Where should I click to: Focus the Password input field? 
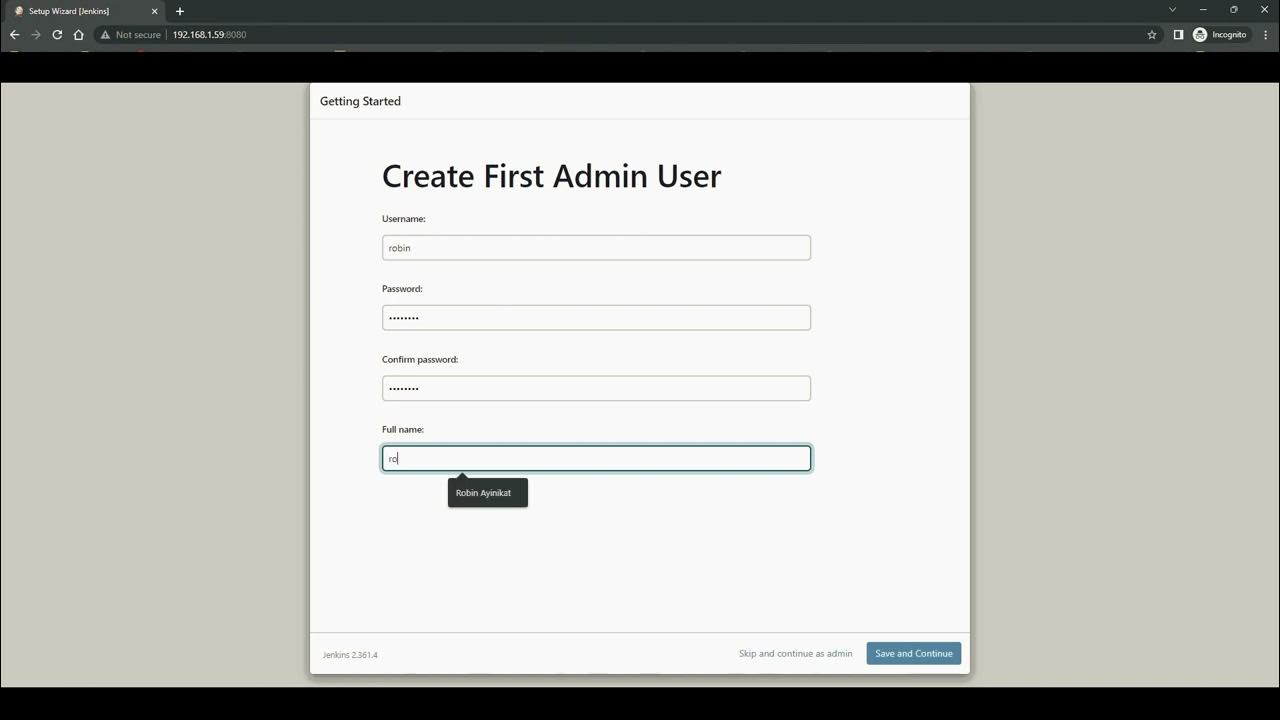[x=596, y=318]
